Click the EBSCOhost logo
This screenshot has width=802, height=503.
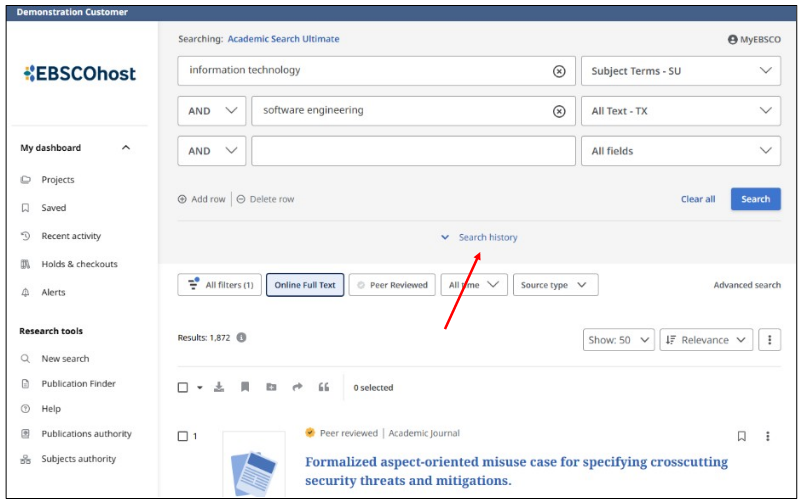point(80,74)
